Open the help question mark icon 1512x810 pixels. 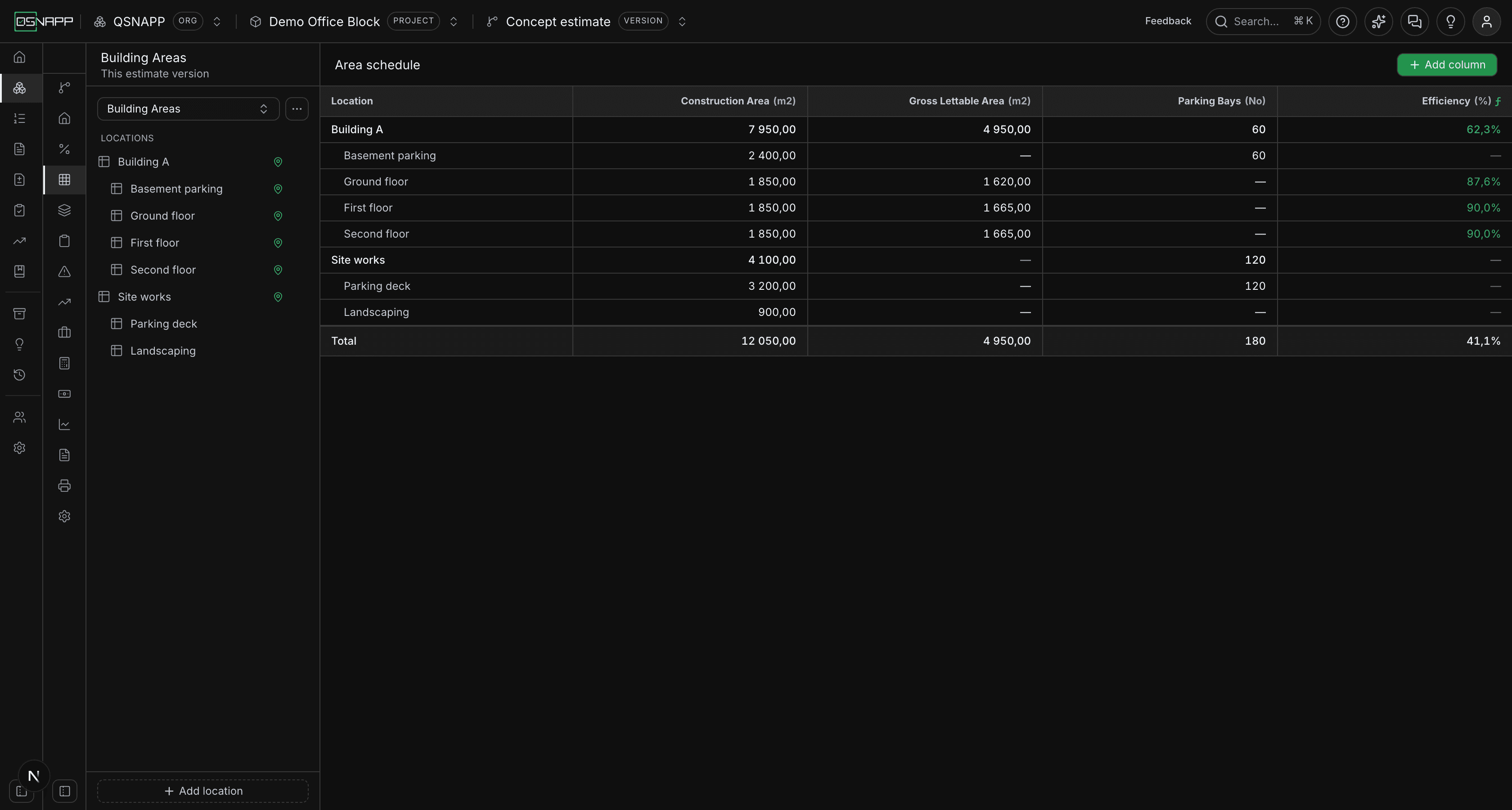(x=1342, y=22)
